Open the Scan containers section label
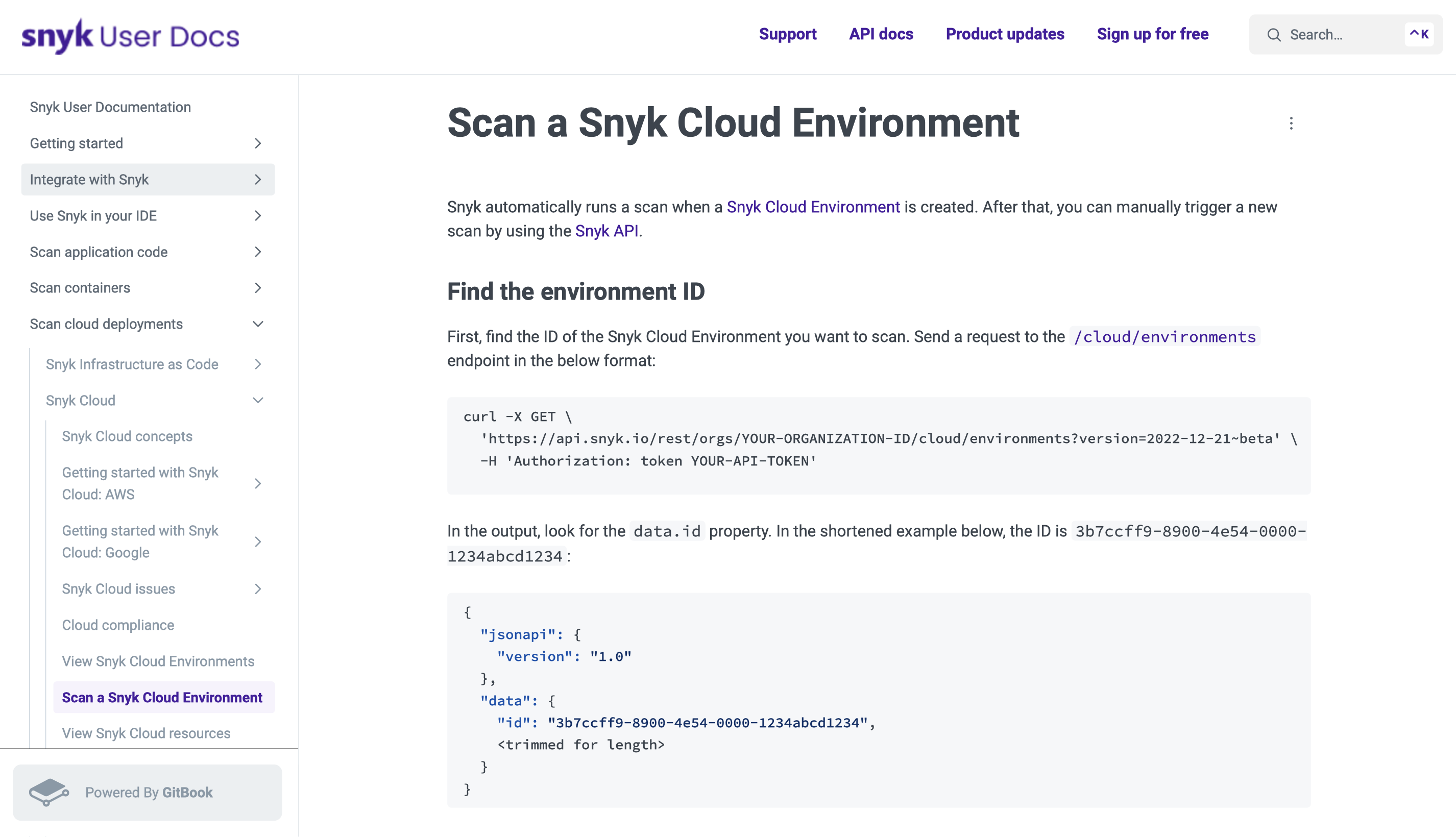Image resolution: width=1456 pixels, height=838 pixels. click(80, 288)
